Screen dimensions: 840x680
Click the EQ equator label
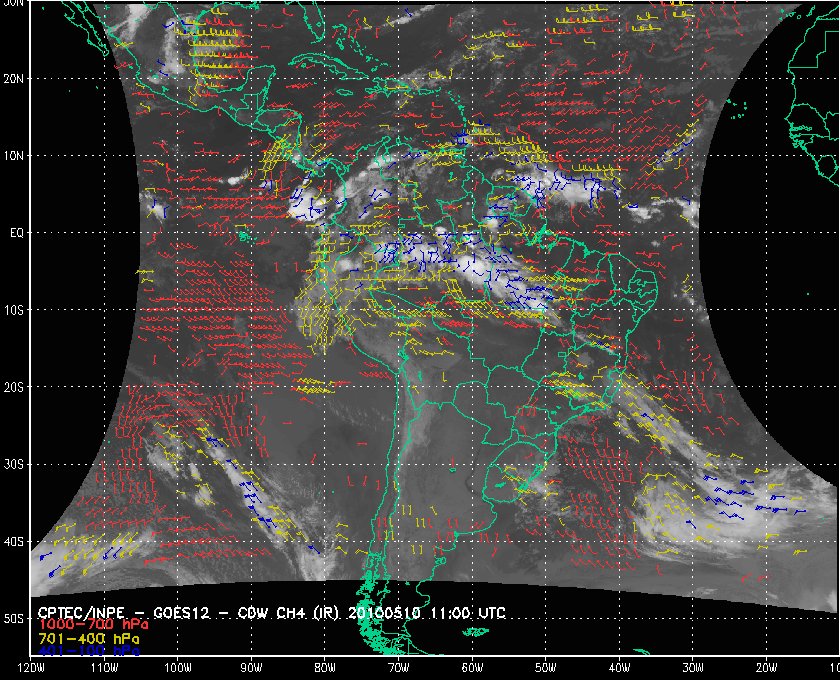pos(17,234)
